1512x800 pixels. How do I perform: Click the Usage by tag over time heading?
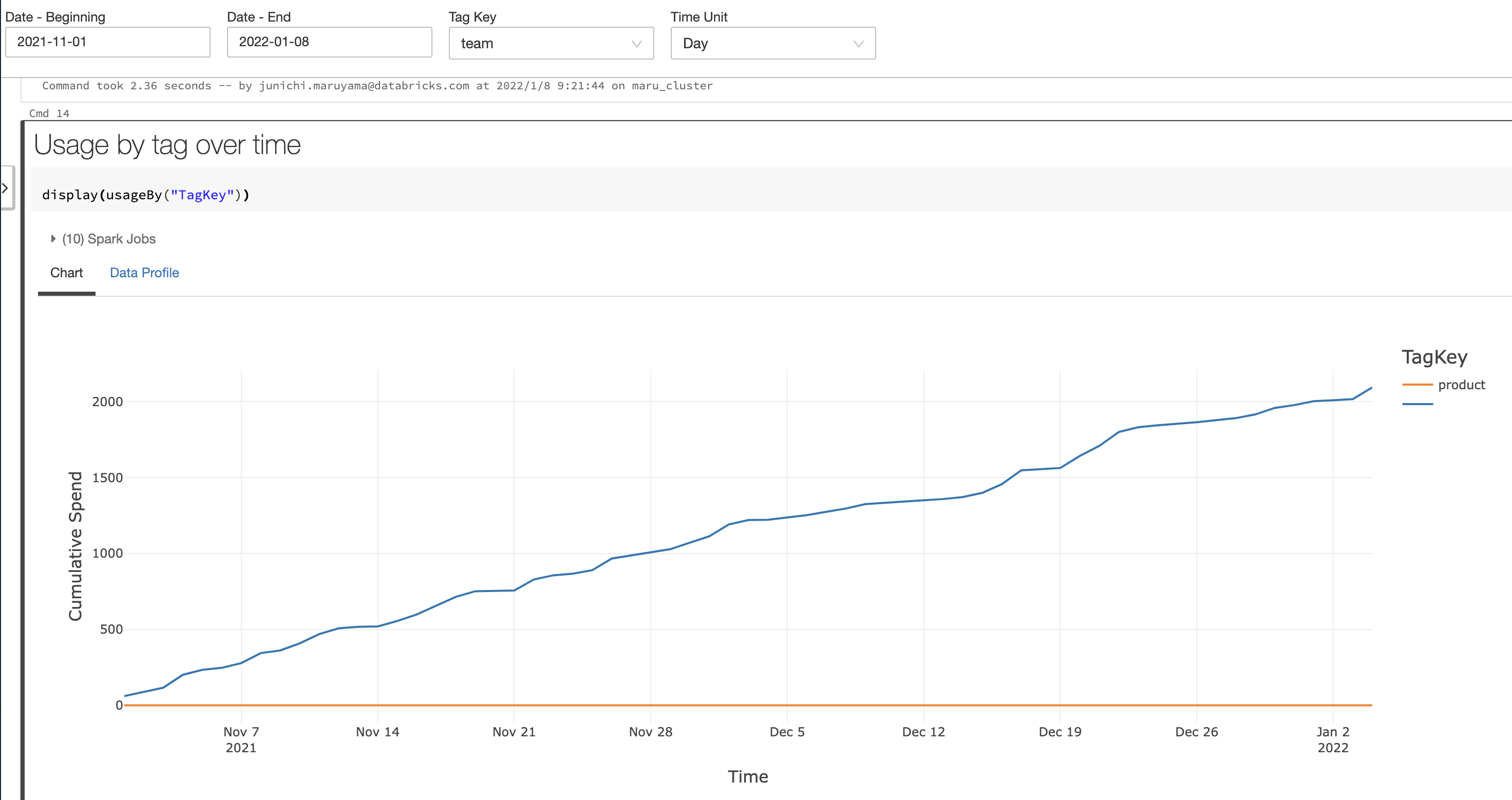[x=167, y=145]
